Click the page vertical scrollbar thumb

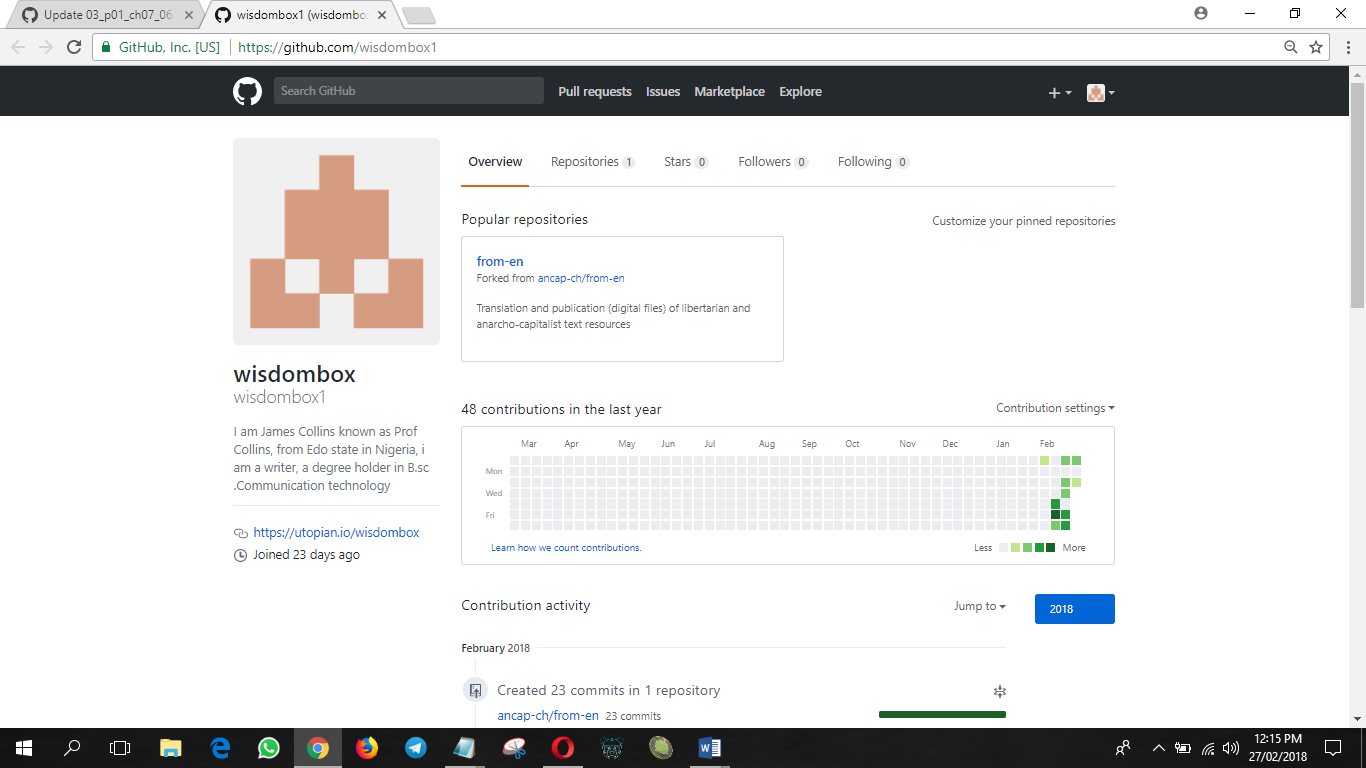pyautogui.click(x=1357, y=196)
